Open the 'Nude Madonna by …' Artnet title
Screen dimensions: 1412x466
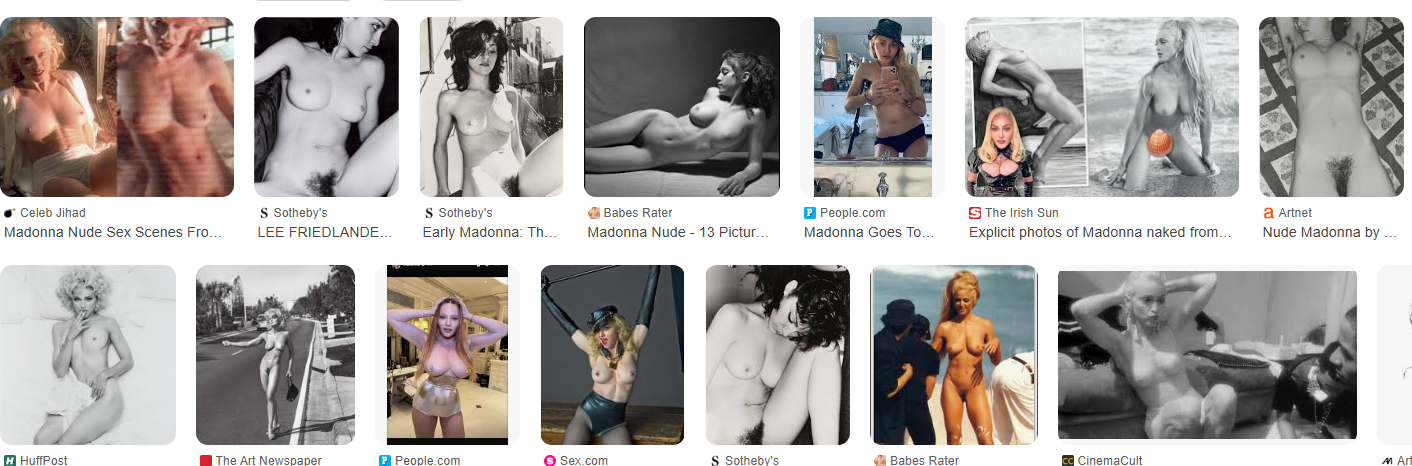click(1330, 232)
